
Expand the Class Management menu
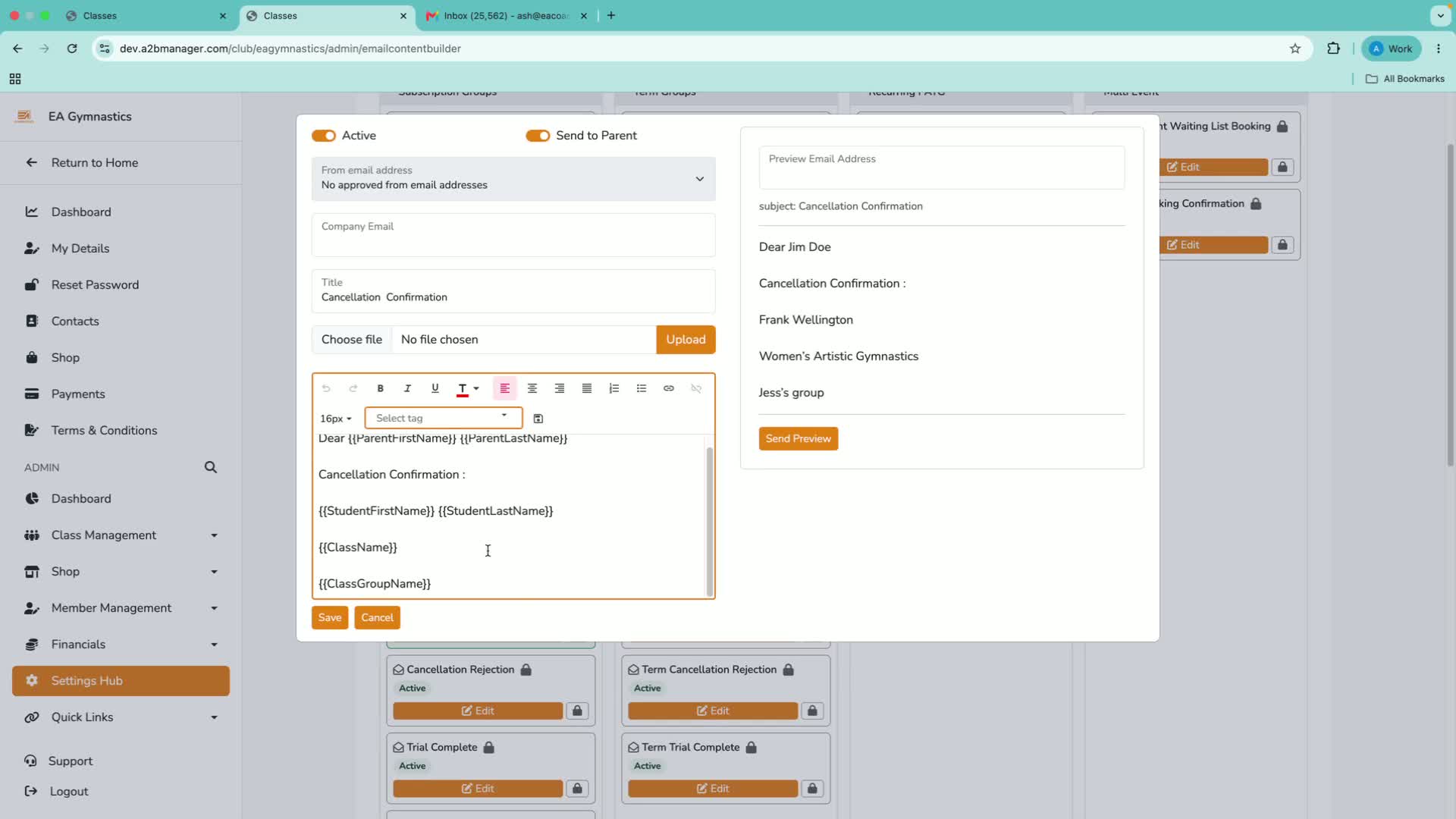(121, 535)
